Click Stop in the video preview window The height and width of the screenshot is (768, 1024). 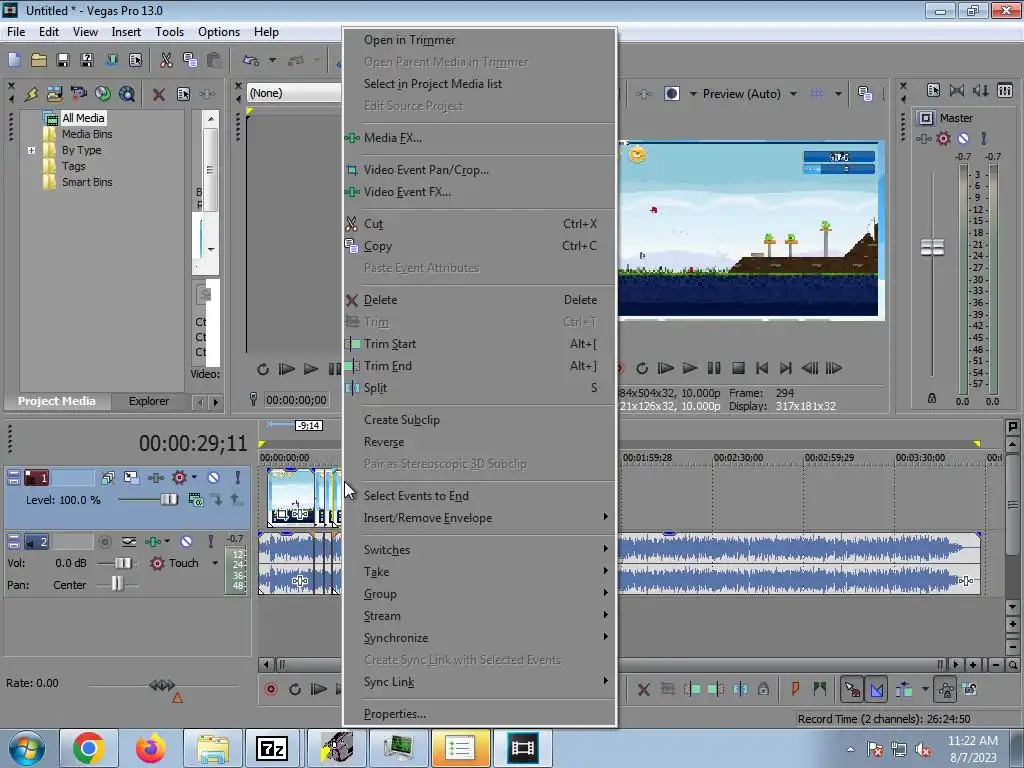coord(738,368)
